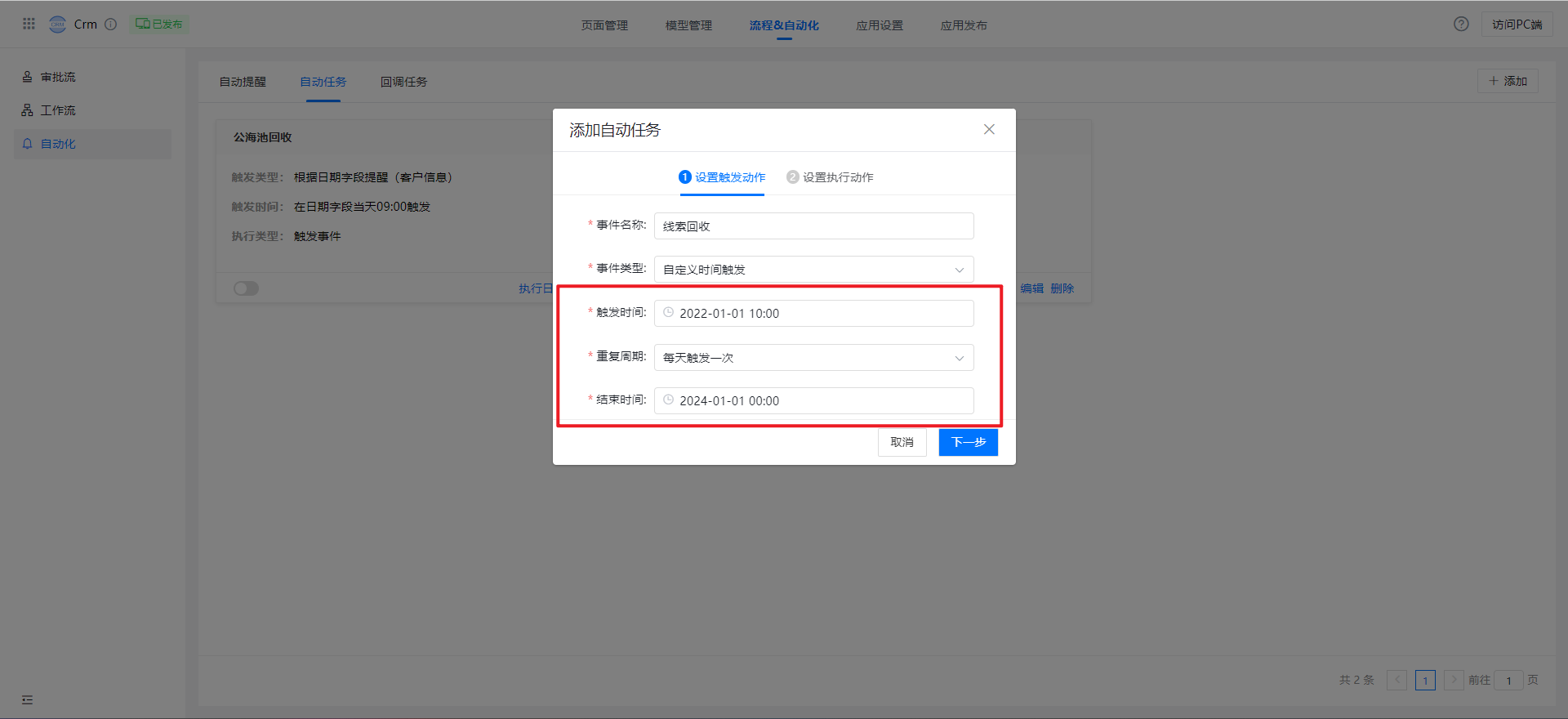Click clock icon in 结束时间 field
Screen dimensions: 1568x719
(668, 400)
